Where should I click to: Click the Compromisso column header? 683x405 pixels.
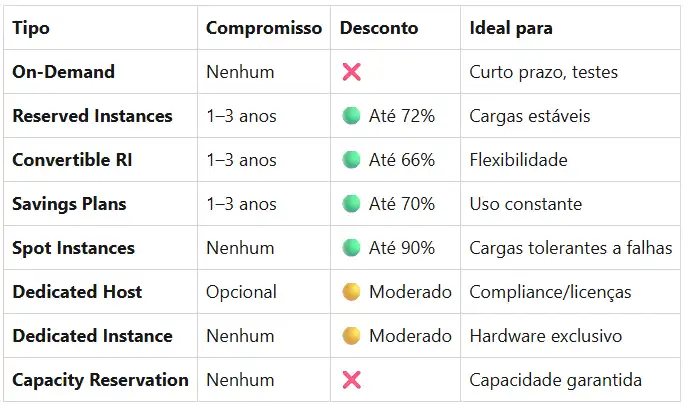tap(264, 28)
